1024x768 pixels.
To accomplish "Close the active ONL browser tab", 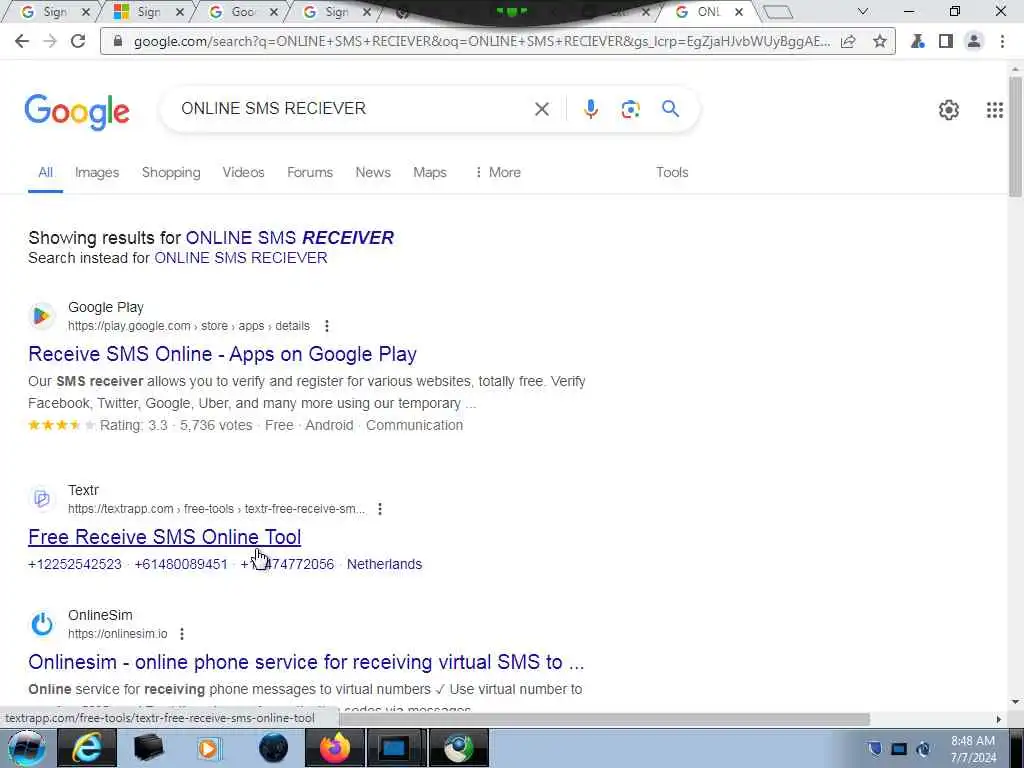I will pos(739,12).
